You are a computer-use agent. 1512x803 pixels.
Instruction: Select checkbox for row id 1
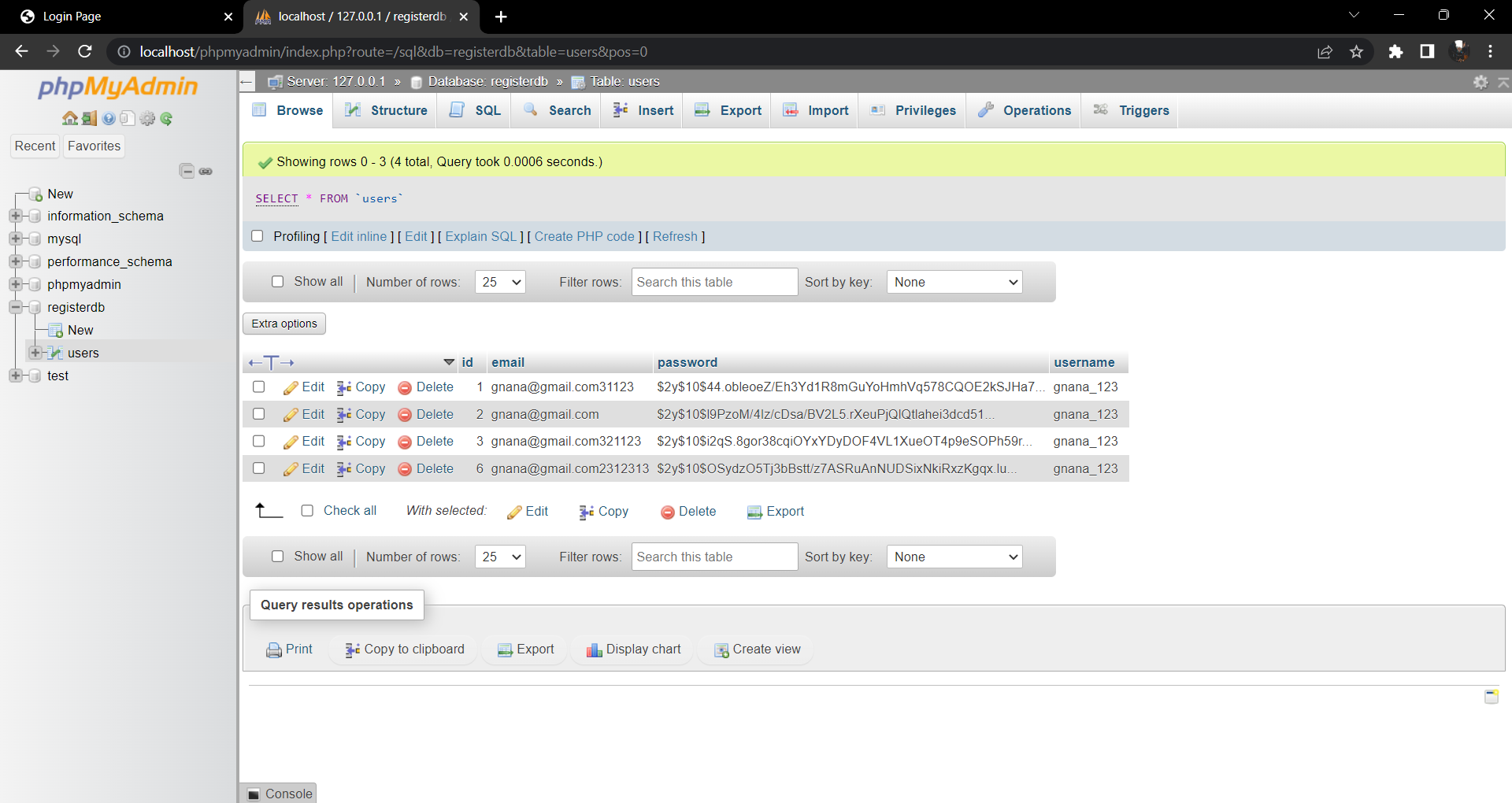(x=258, y=387)
